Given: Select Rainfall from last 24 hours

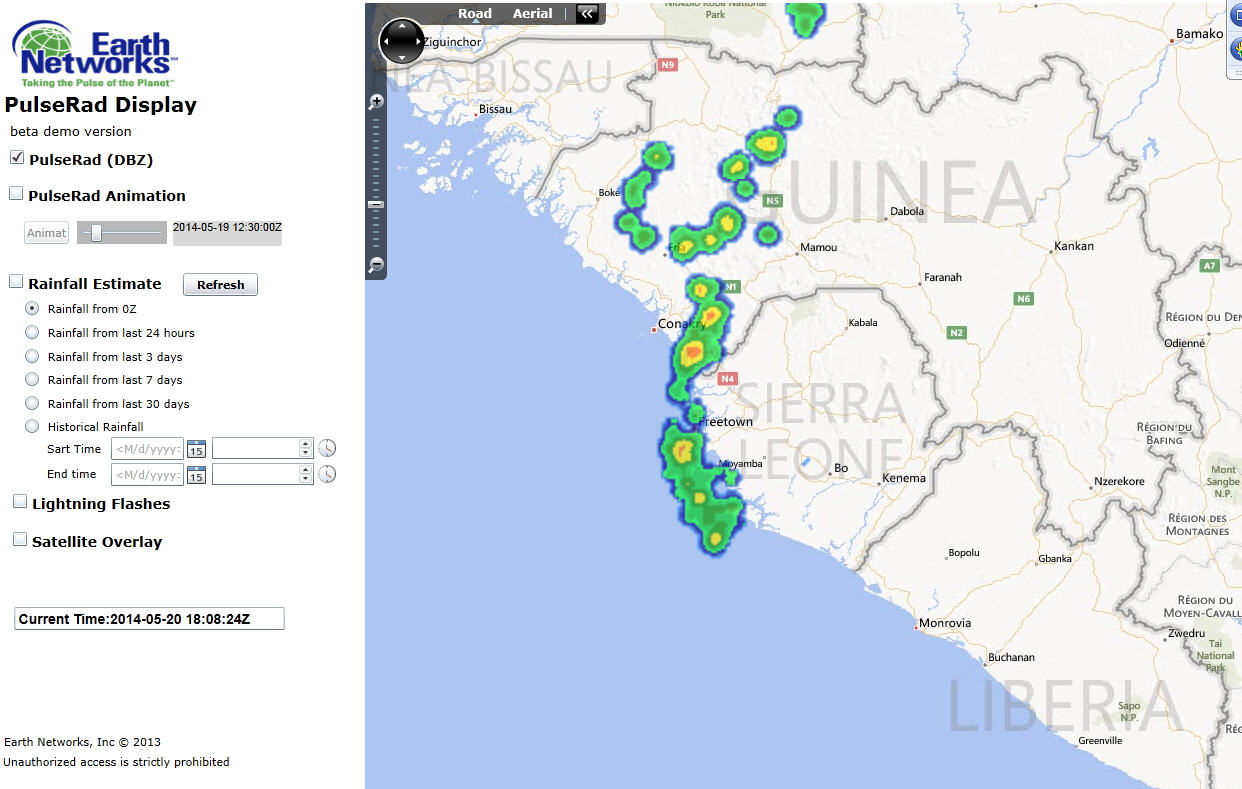Looking at the screenshot, I should coord(33,333).
